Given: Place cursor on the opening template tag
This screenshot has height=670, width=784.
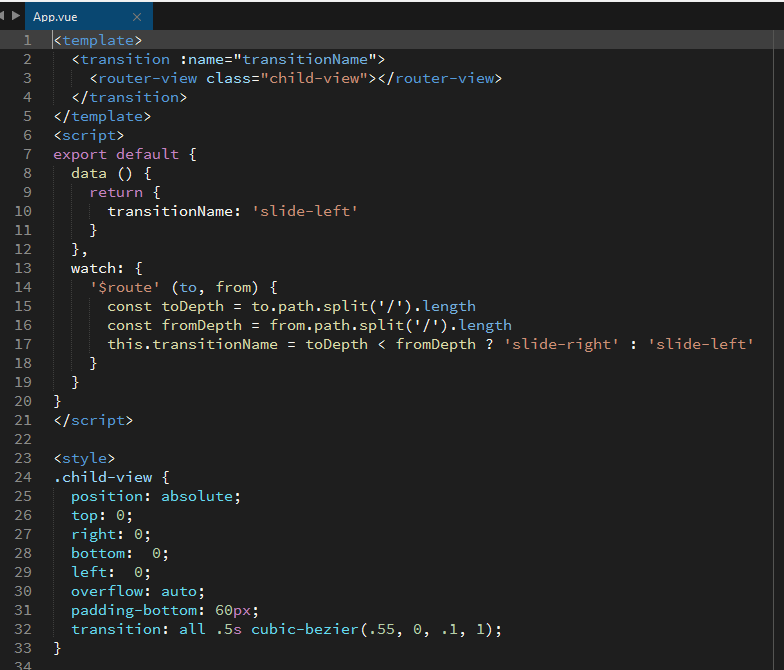Looking at the screenshot, I should pos(98,41).
